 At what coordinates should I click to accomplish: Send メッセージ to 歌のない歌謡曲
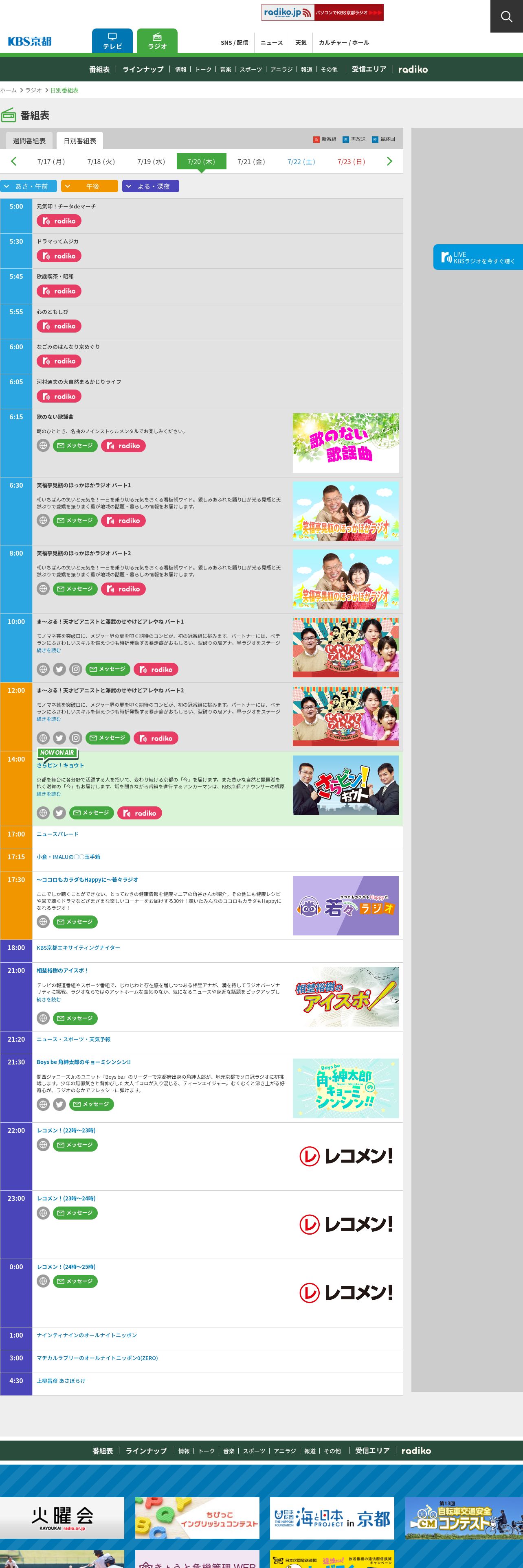pos(75,446)
